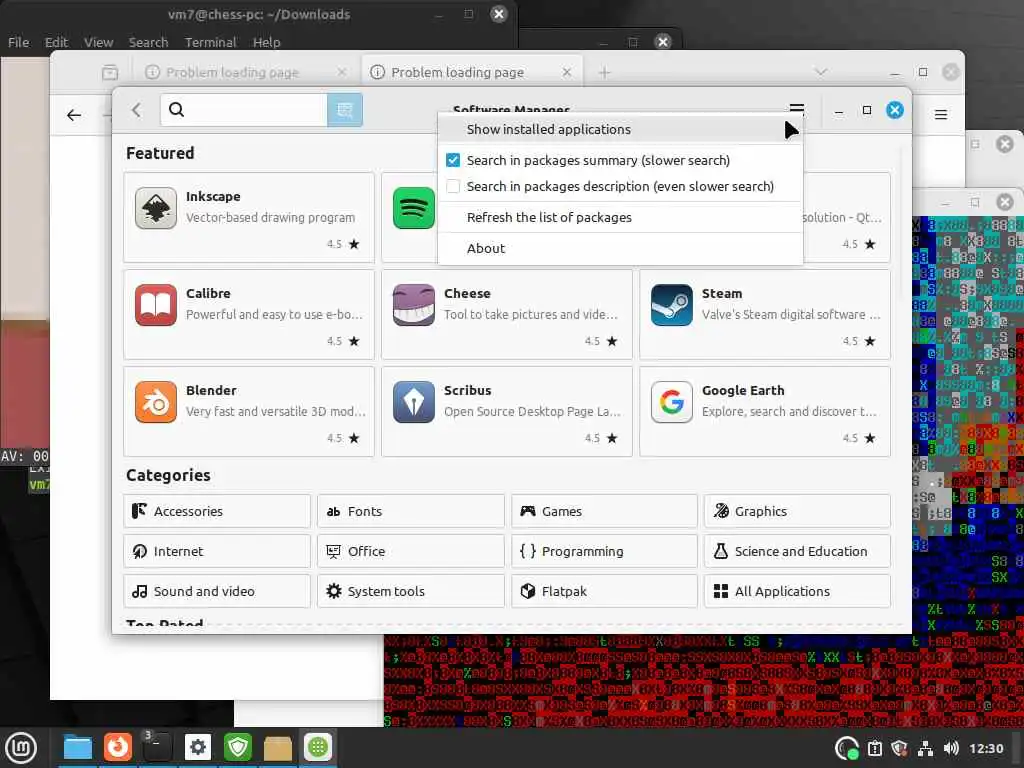This screenshot has width=1024, height=768.
Task: Select Show installed applications menu entry
Action: tap(620, 129)
